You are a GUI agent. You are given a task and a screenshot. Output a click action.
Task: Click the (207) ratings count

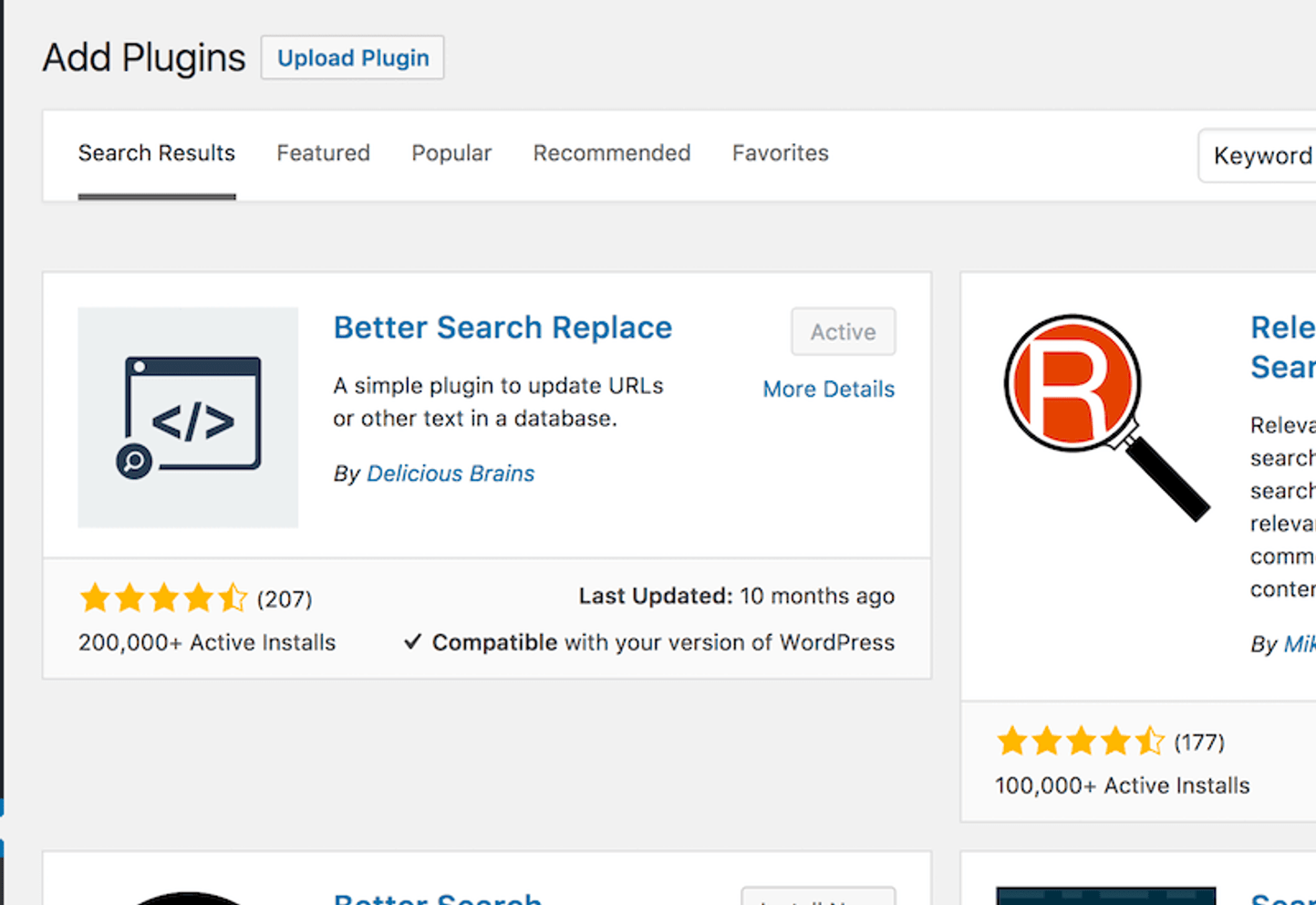[x=285, y=599]
